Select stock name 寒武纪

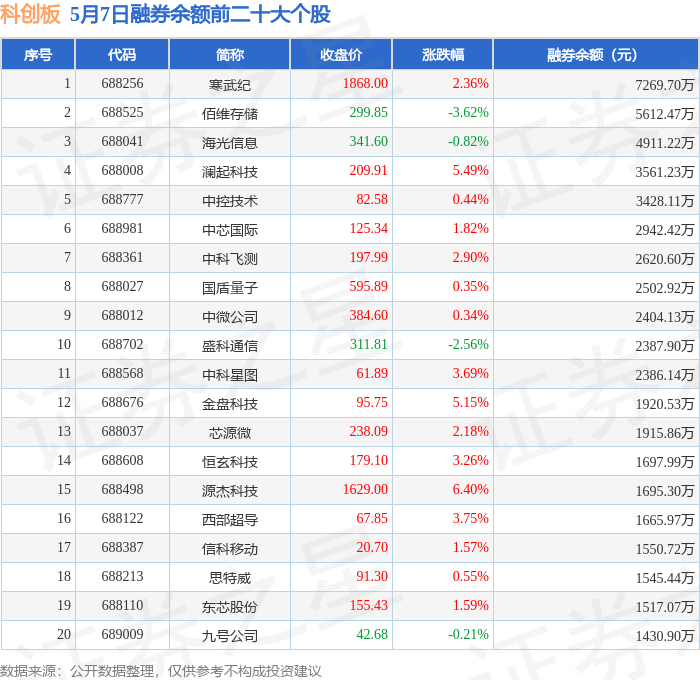tap(229, 85)
